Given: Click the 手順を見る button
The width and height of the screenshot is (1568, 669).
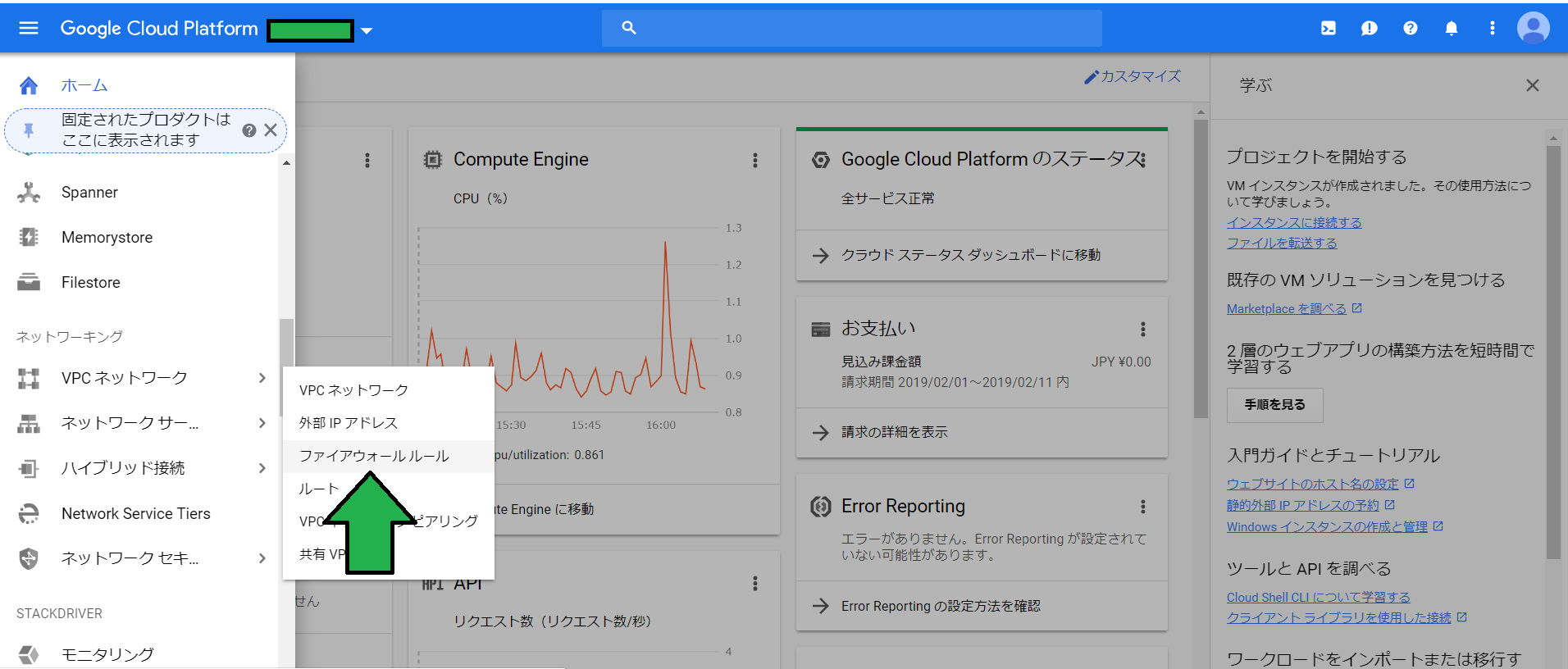Looking at the screenshot, I should (x=1274, y=405).
